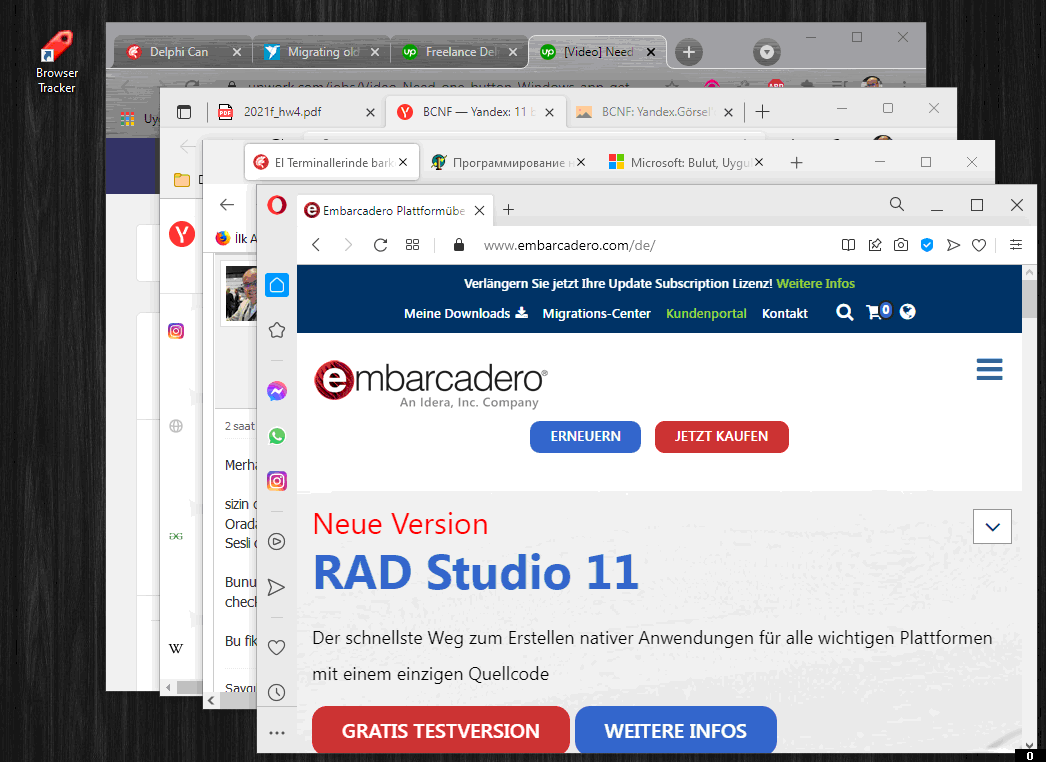1046x762 pixels.
Task: Click the Embarcadero logo
Action: (x=431, y=383)
